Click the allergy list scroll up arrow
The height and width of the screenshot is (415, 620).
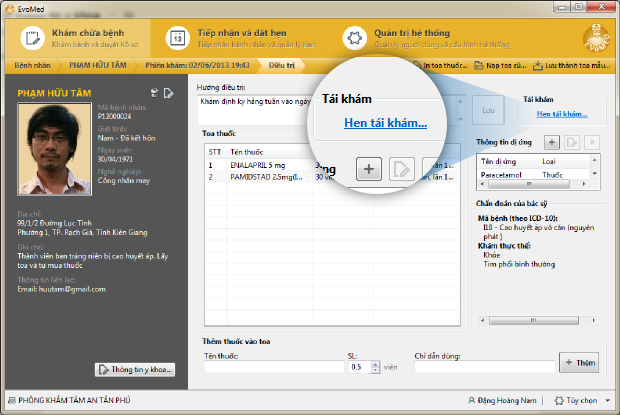[594, 160]
